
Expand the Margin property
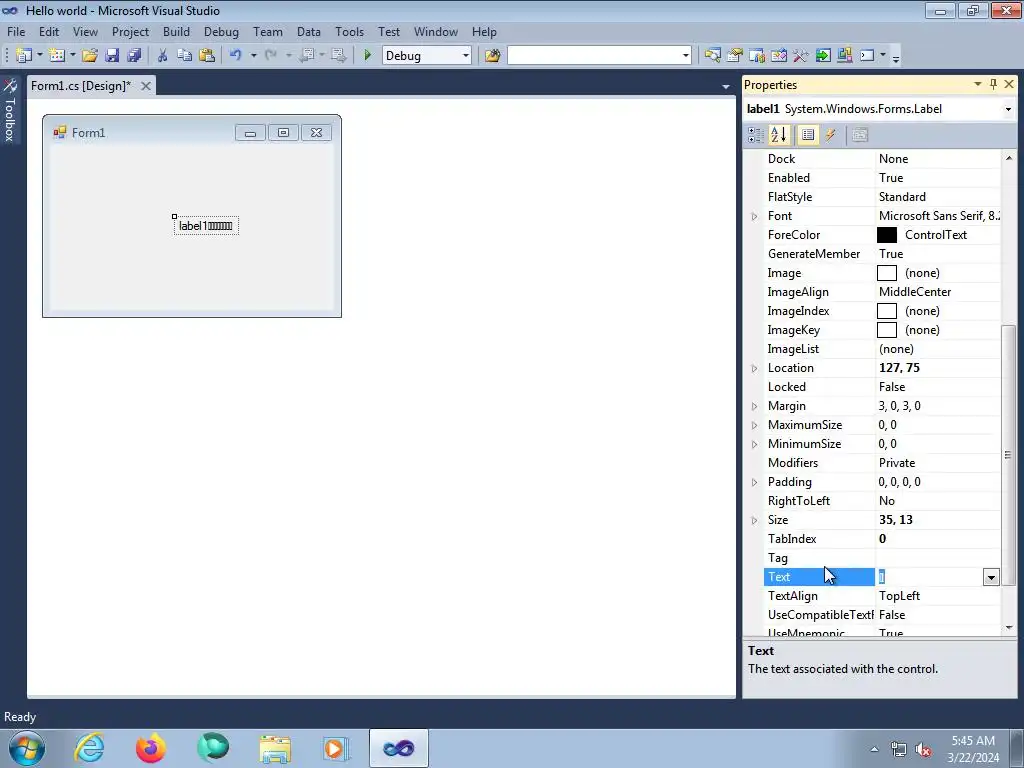click(x=754, y=406)
